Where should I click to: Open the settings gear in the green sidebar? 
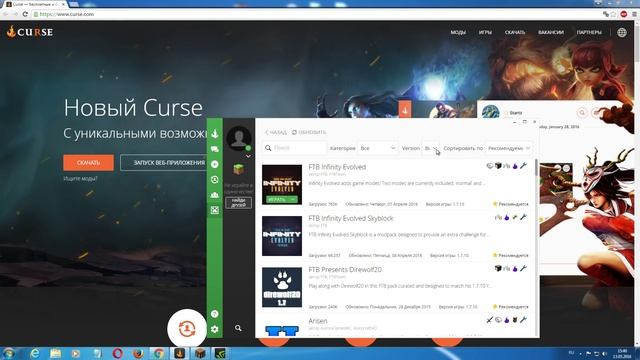coord(215,329)
